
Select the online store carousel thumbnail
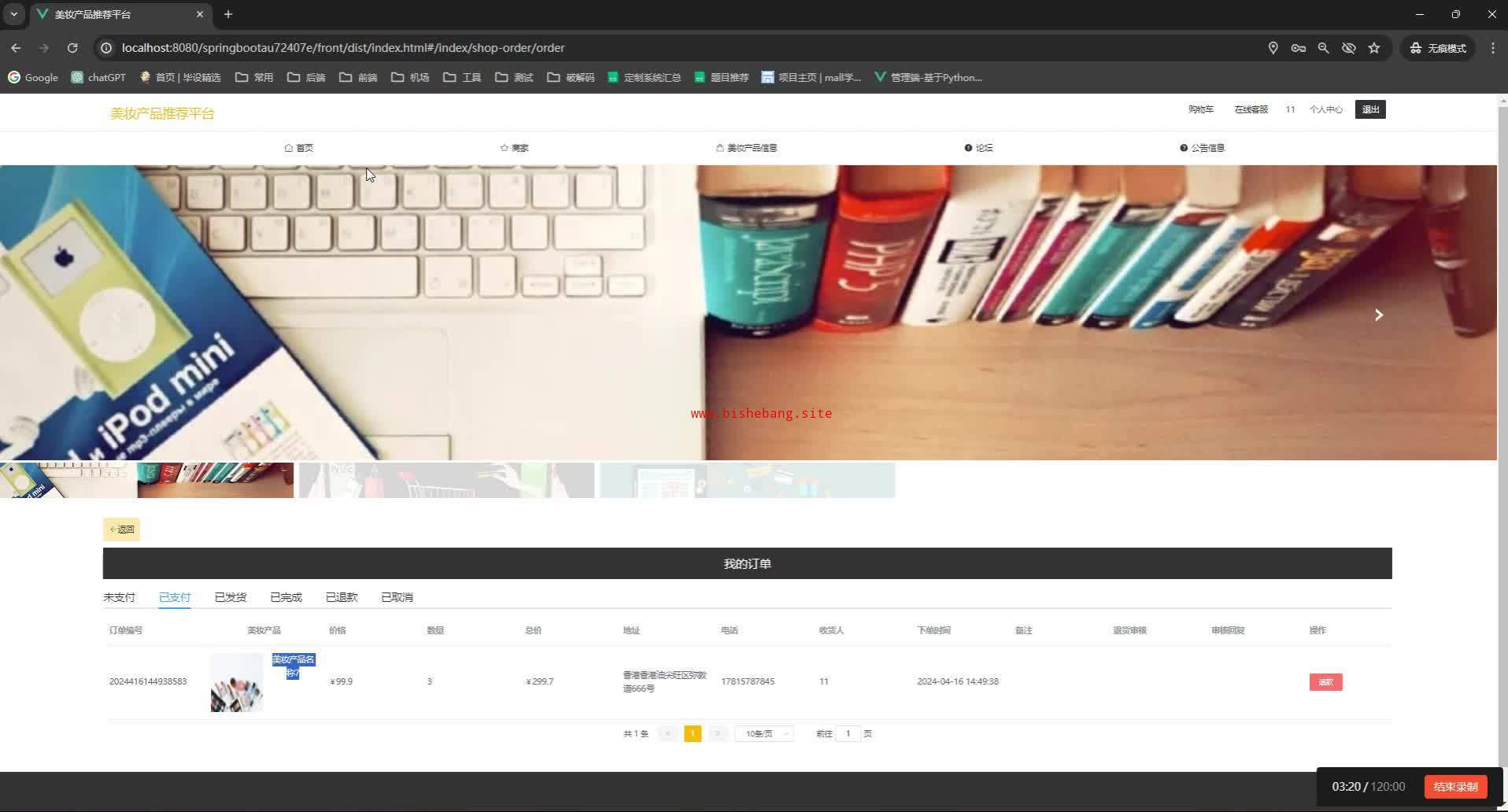coord(748,480)
